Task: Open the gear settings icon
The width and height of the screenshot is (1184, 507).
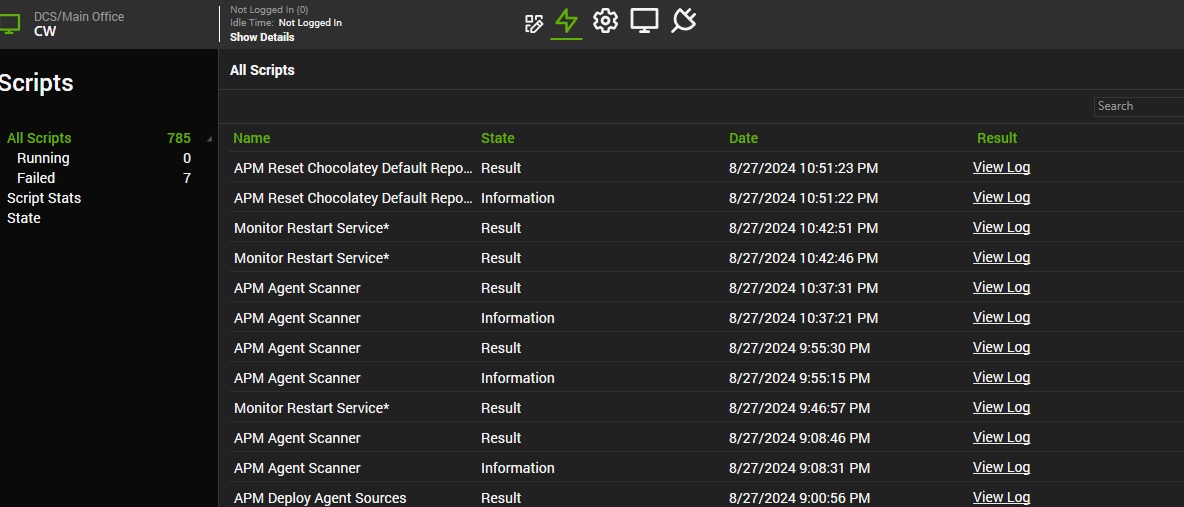Action: click(x=605, y=21)
